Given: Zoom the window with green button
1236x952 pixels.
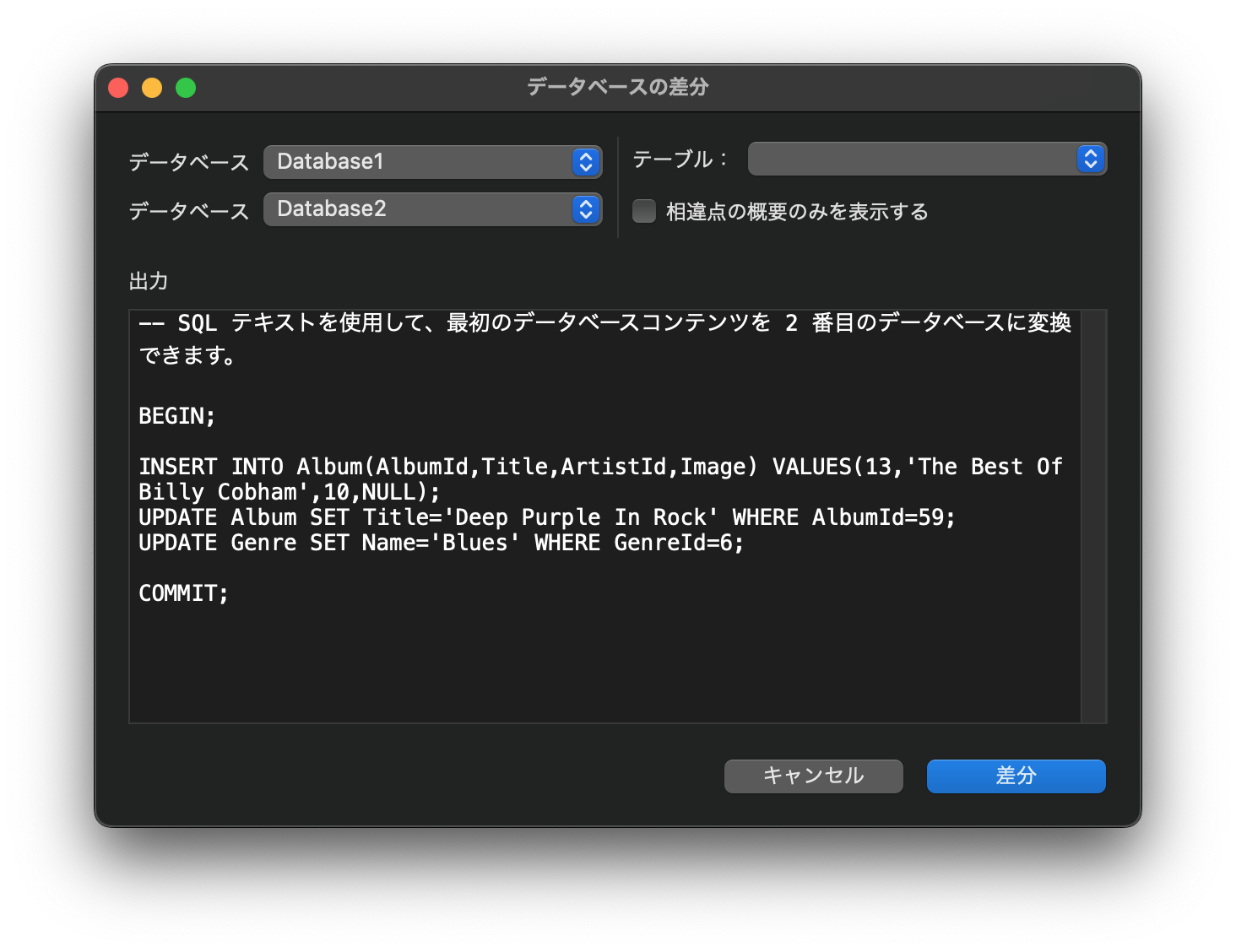Looking at the screenshot, I should (186, 88).
